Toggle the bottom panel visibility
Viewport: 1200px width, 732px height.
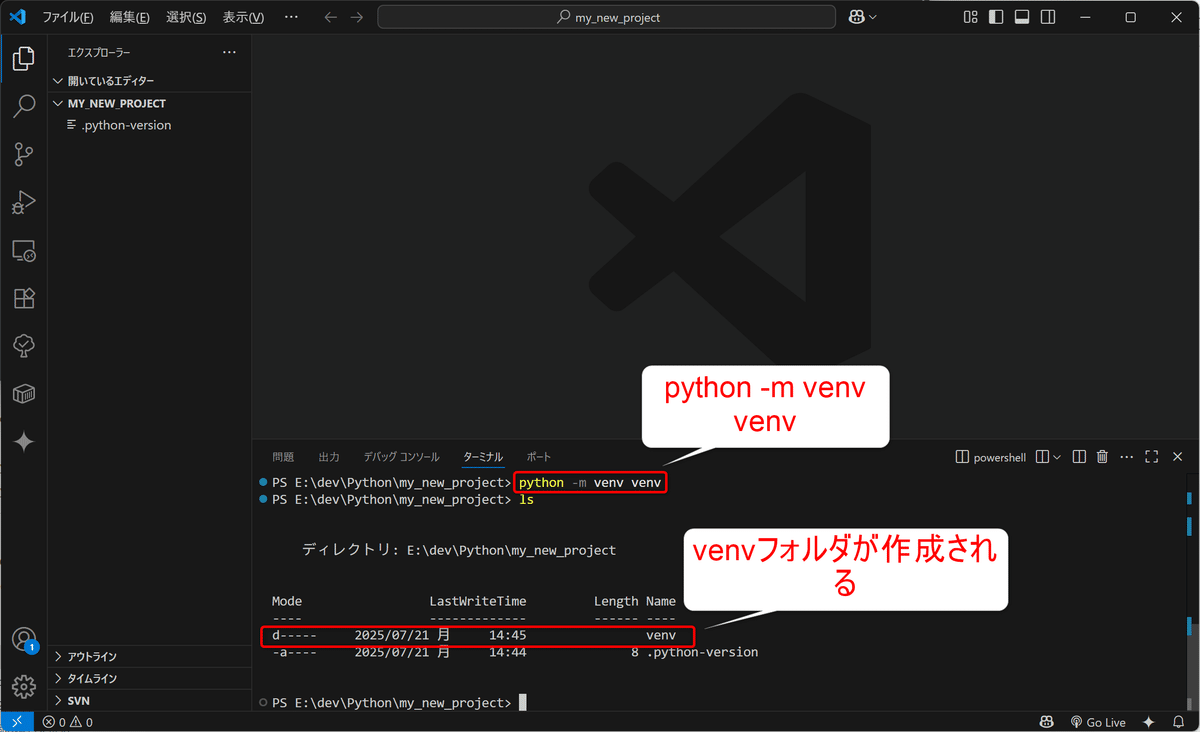tap(1021, 17)
